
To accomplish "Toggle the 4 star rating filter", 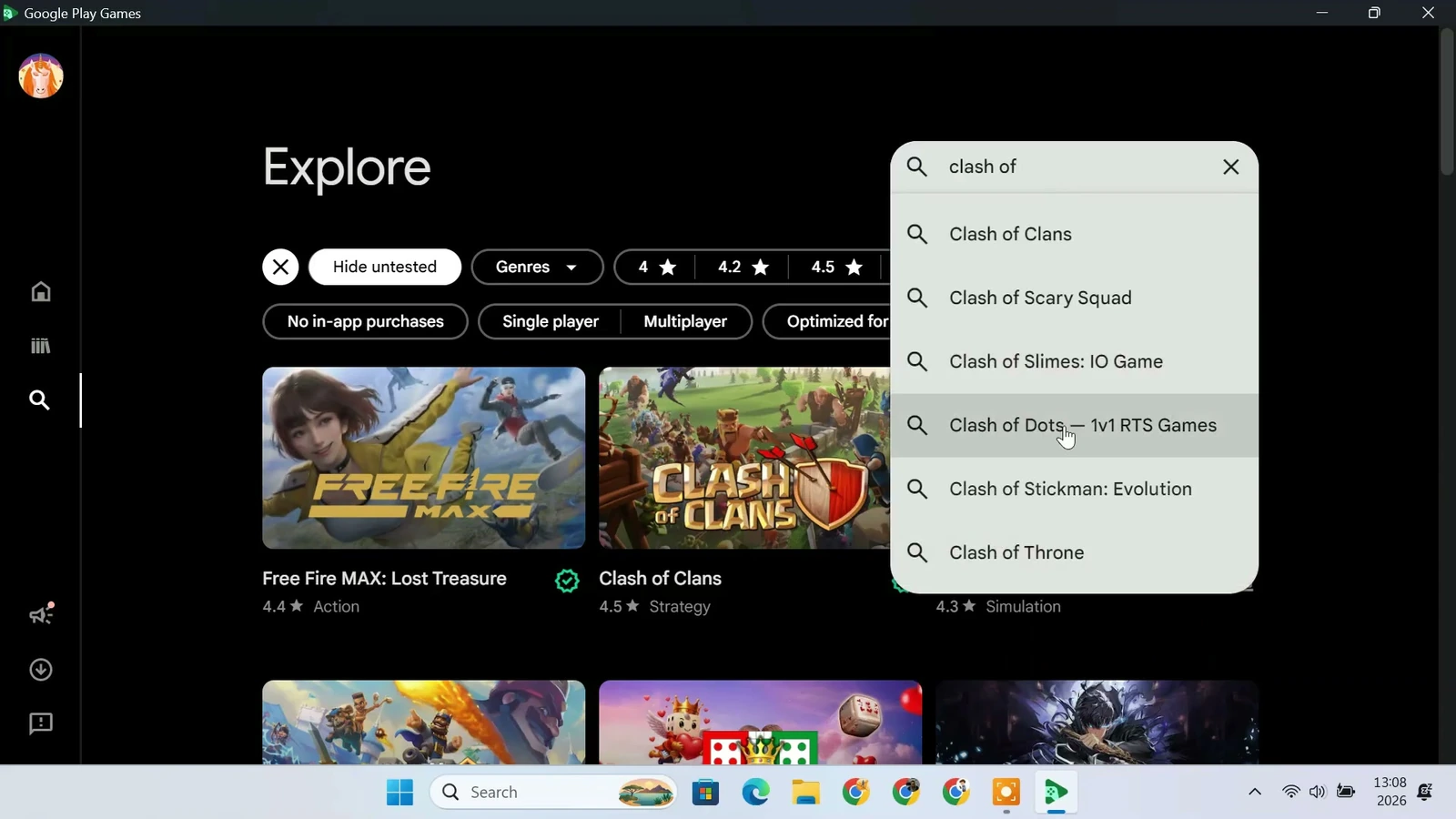I will pyautogui.click(x=657, y=267).
